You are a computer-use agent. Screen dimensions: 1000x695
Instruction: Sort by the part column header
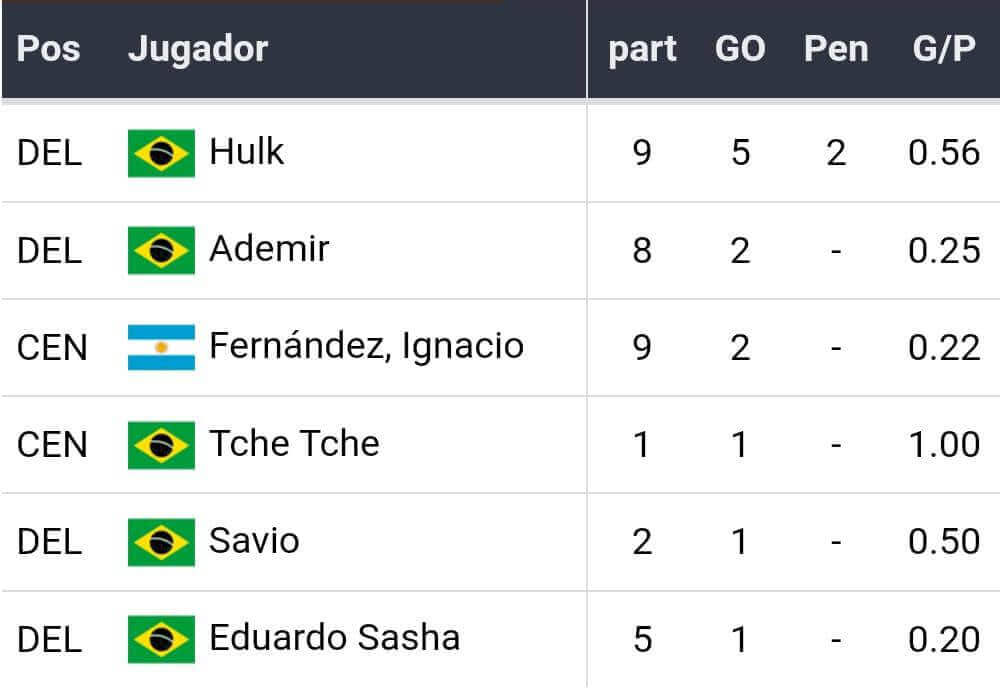(x=642, y=49)
